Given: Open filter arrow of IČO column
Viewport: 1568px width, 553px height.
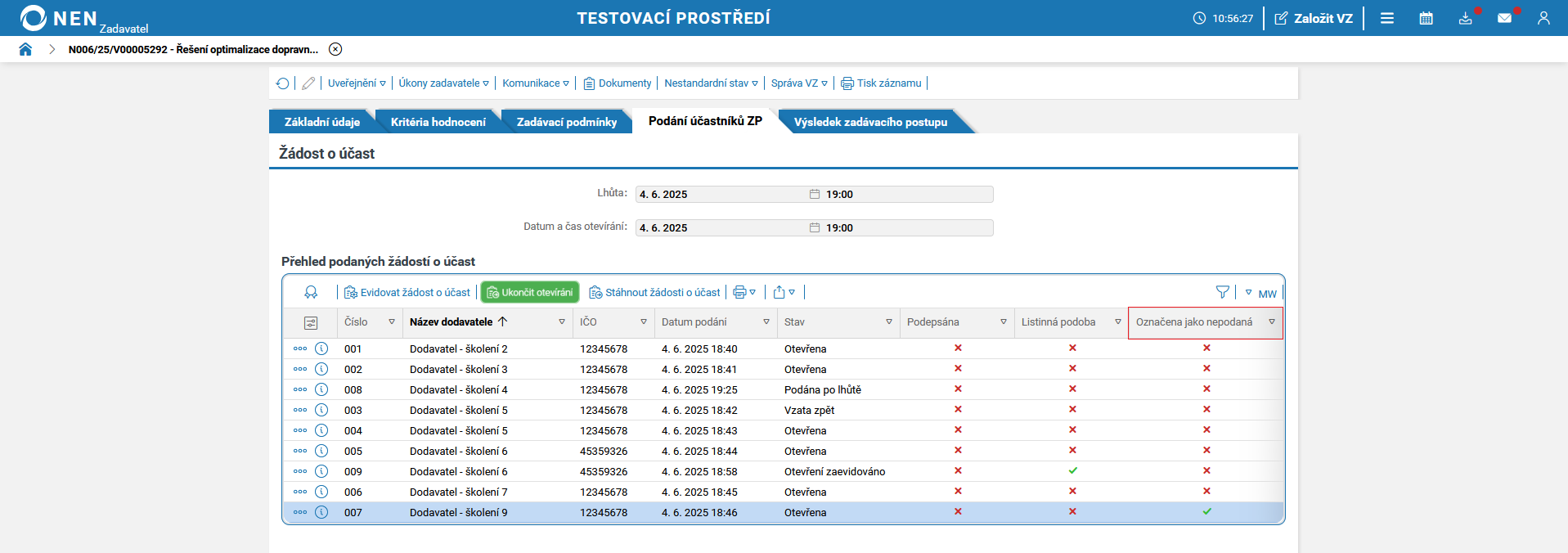Looking at the screenshot, I should pos(644,322).
